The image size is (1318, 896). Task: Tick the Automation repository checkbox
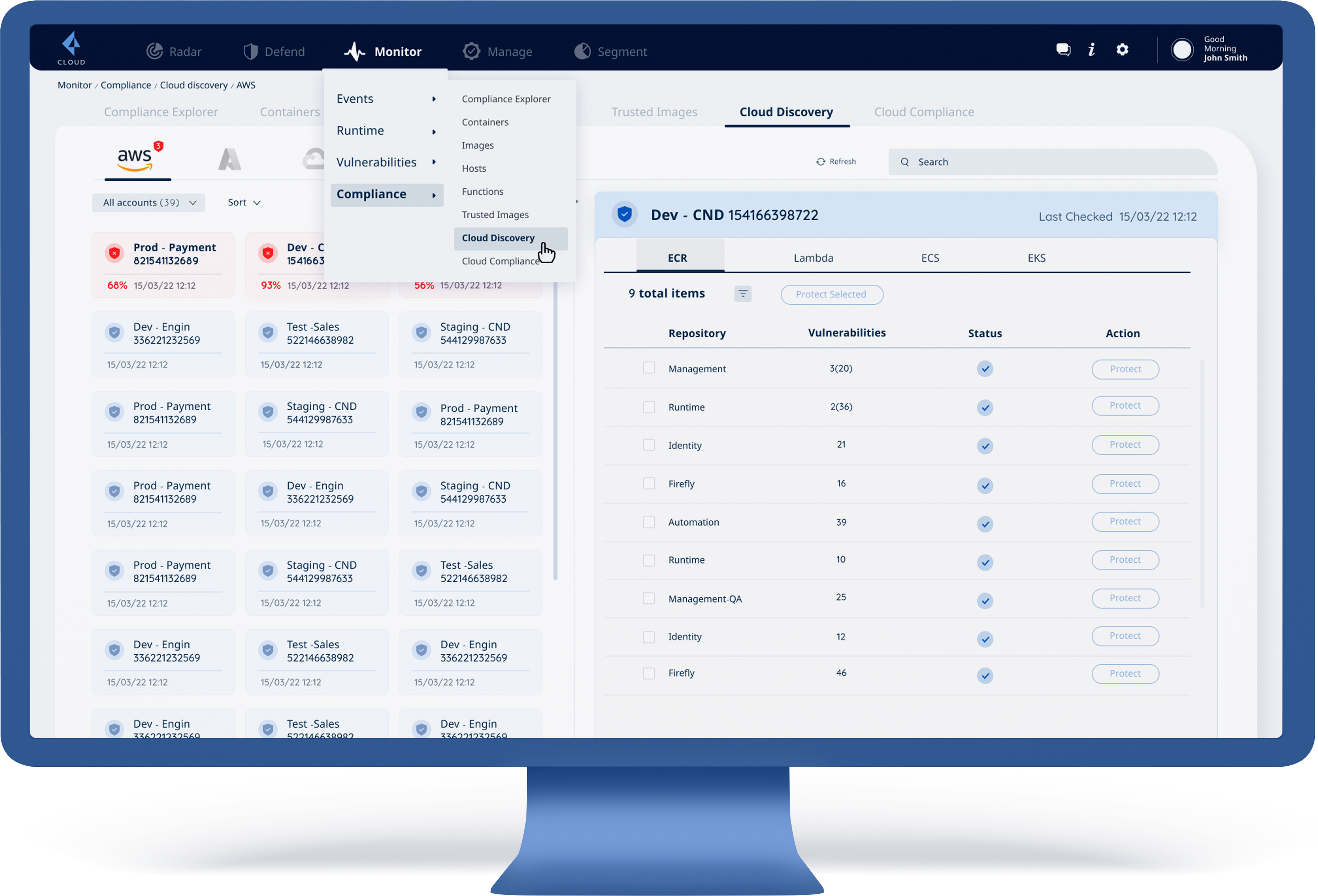click(648, 522)
